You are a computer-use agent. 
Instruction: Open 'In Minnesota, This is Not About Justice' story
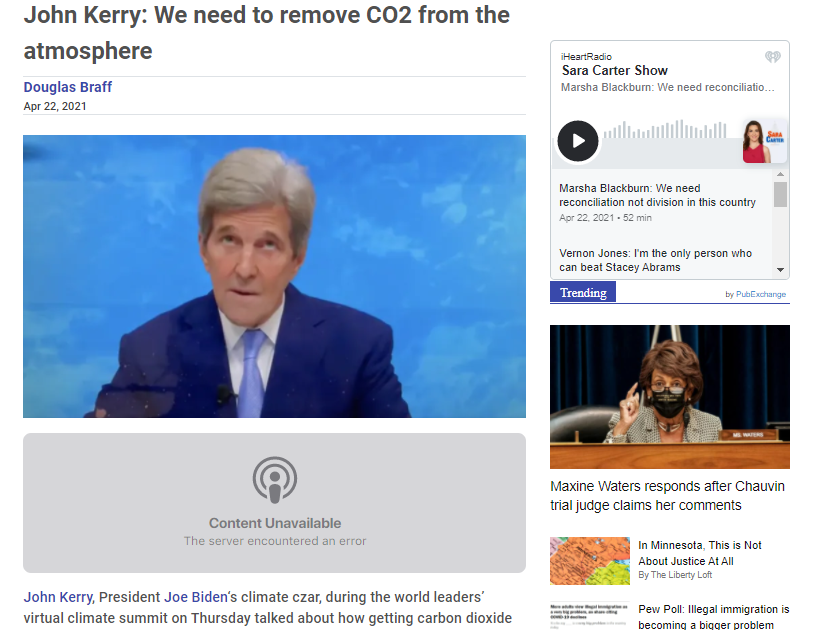coord(700,553)
